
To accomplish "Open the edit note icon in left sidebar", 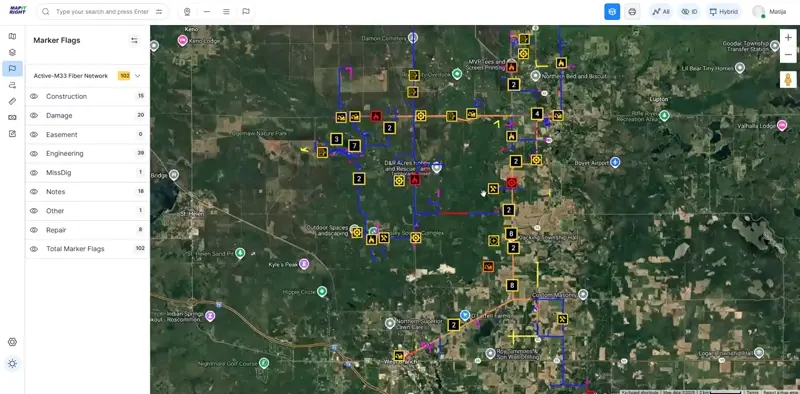I will [12, 134].
